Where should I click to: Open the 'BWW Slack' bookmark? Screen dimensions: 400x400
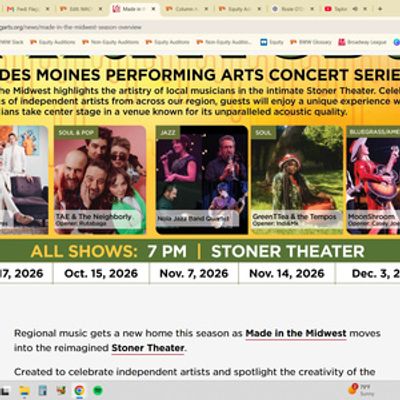coord(12,42)
